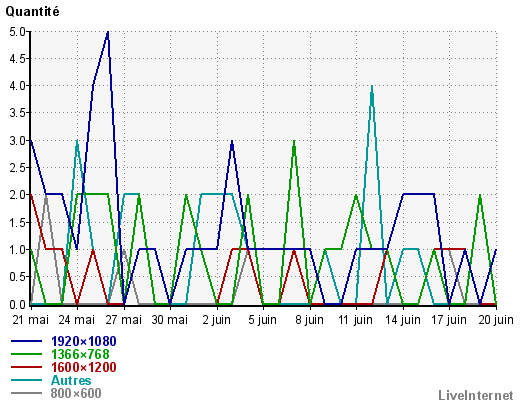Click the 1366×768 legend label

pos(80,354)
